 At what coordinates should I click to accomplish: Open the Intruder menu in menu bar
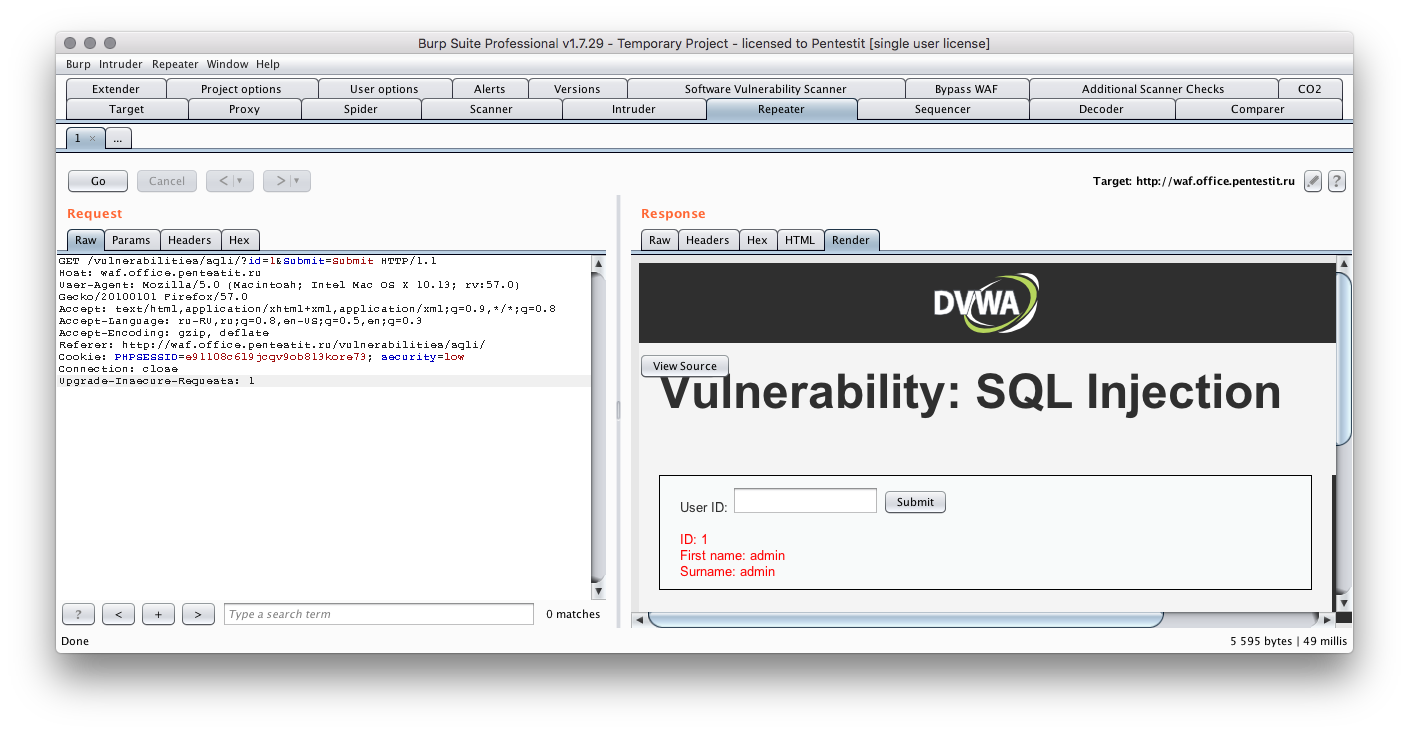click(121, 64)
